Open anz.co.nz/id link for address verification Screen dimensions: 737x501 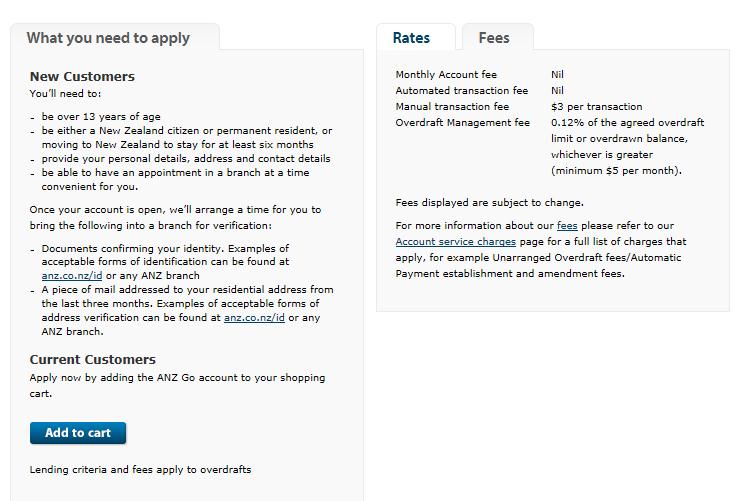click(254, 318)
